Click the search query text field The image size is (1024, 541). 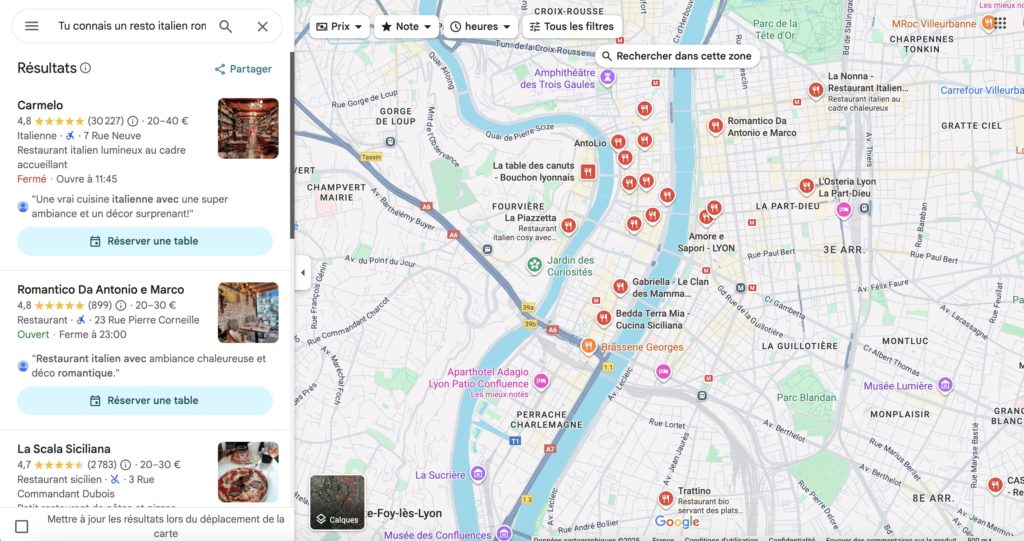pos(132,26)
